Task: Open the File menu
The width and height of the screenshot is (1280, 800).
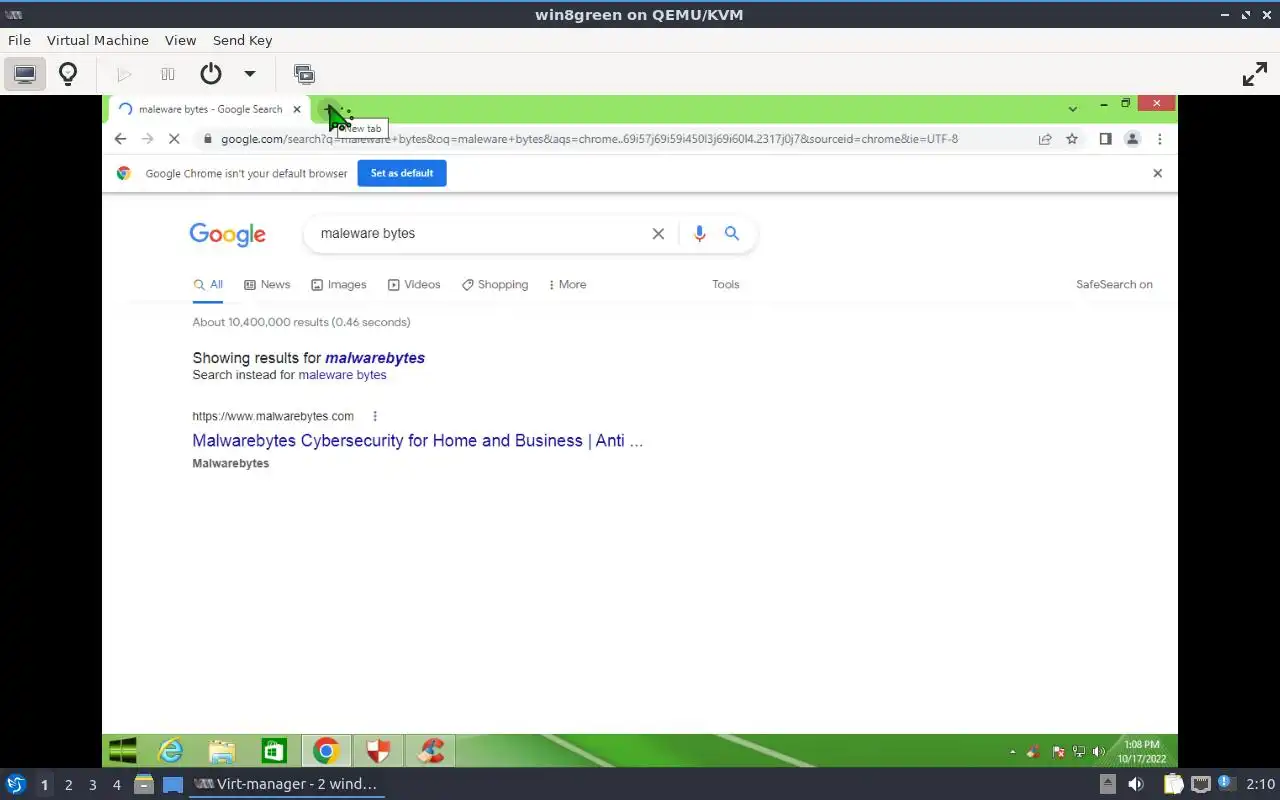Action: [x=19, y=40]
